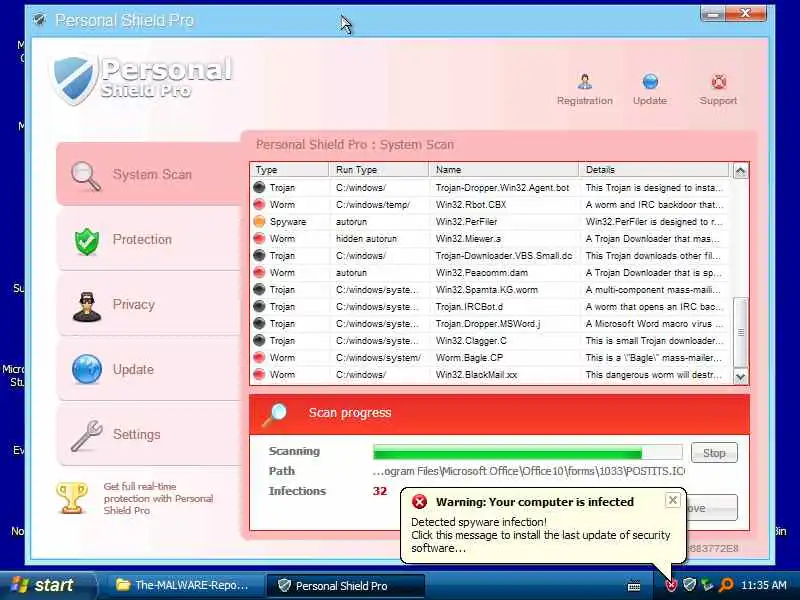The width and height of the screenshot is (800, 600).
Task: Sort by the Name column header
Action: (504, 169)
